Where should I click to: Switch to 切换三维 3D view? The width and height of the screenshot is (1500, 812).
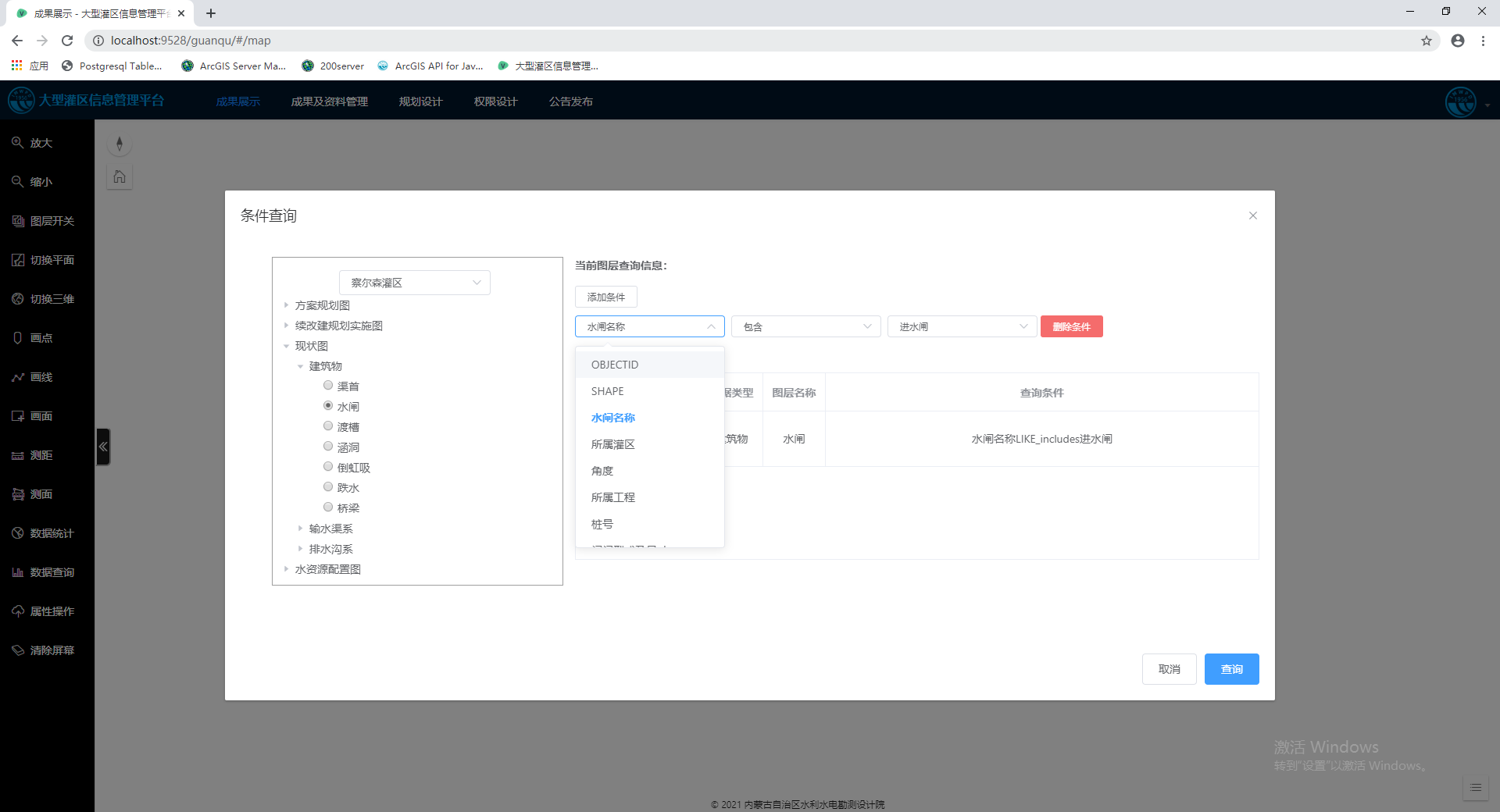43,299
